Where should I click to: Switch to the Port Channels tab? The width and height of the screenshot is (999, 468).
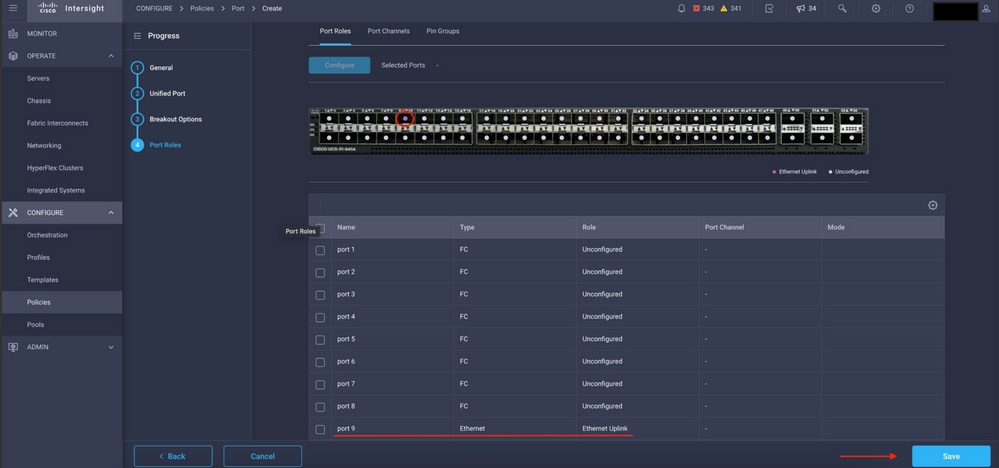pyautogui.click(x=388, y=31)
